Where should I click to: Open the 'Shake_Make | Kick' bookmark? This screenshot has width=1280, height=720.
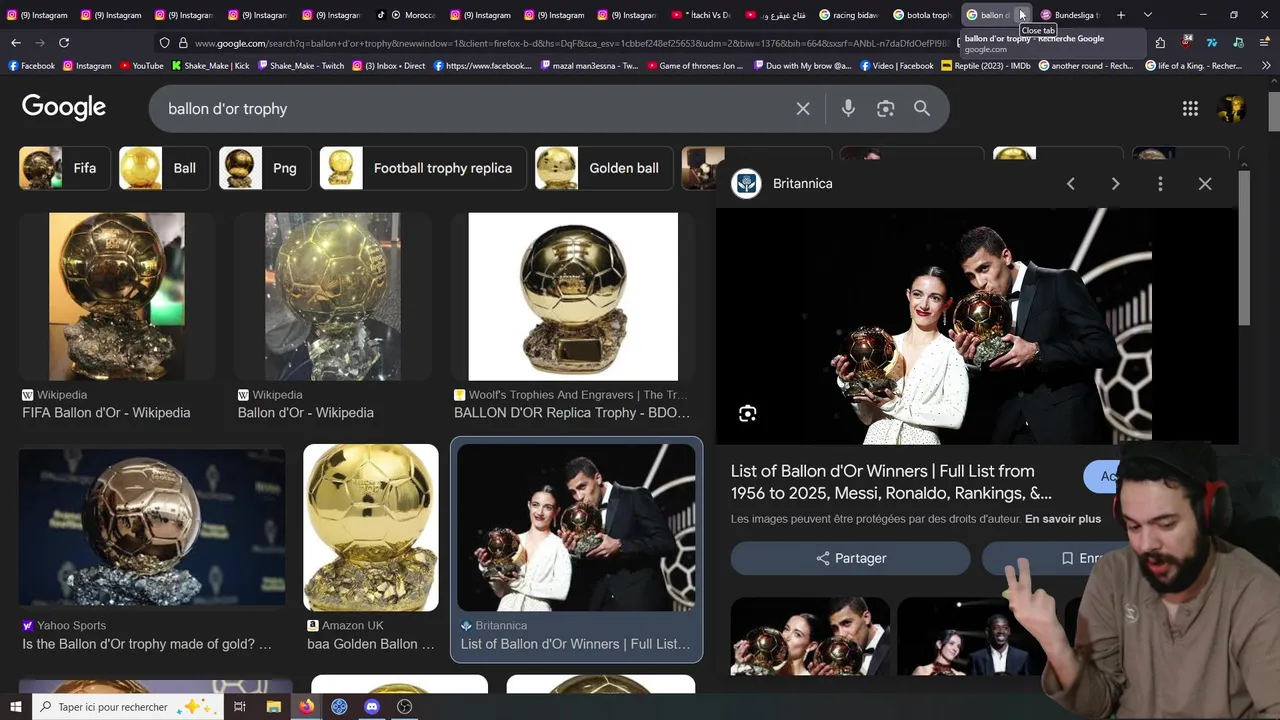coord(210,66)
